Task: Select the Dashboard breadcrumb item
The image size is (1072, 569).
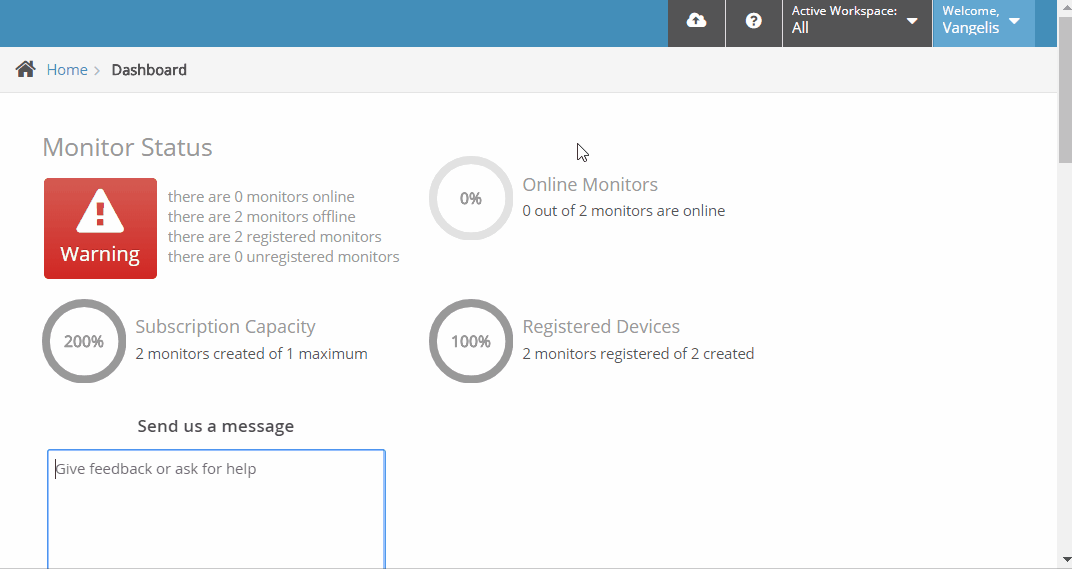Action: click(149, 70)
